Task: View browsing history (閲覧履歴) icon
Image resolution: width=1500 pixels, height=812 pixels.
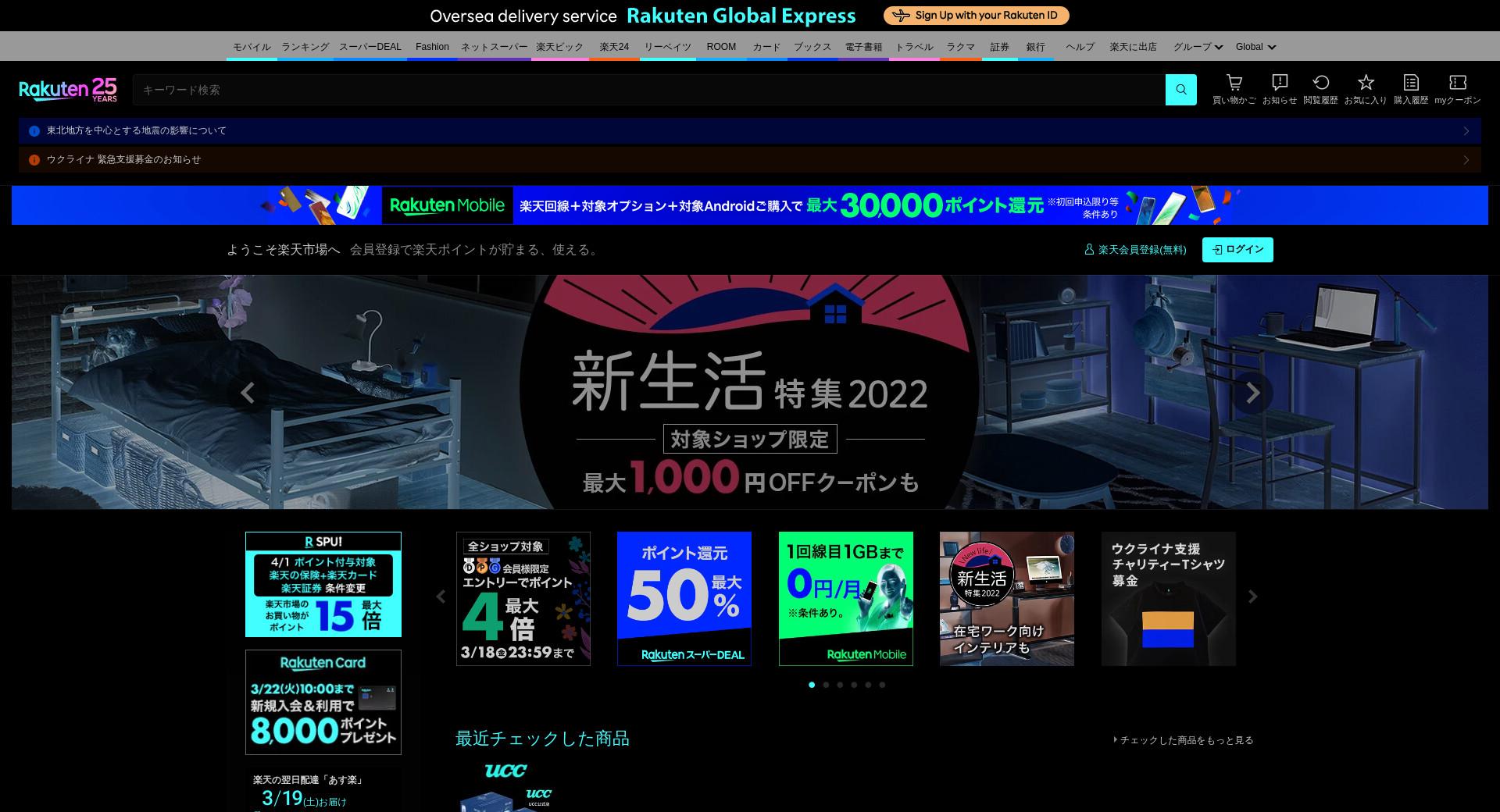Action: [x=1320, y=89]
